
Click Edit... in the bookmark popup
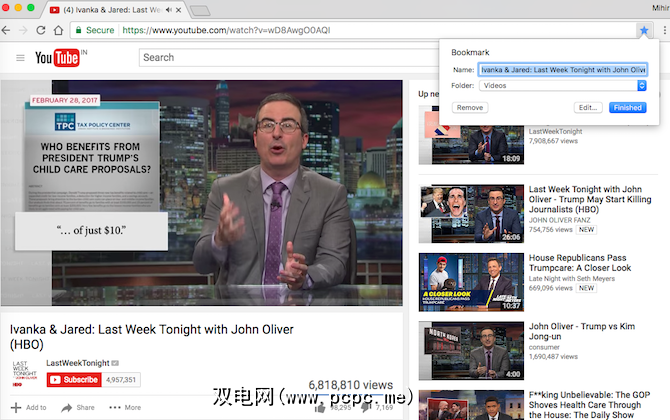pyautogui.click(x=588, y=108)
